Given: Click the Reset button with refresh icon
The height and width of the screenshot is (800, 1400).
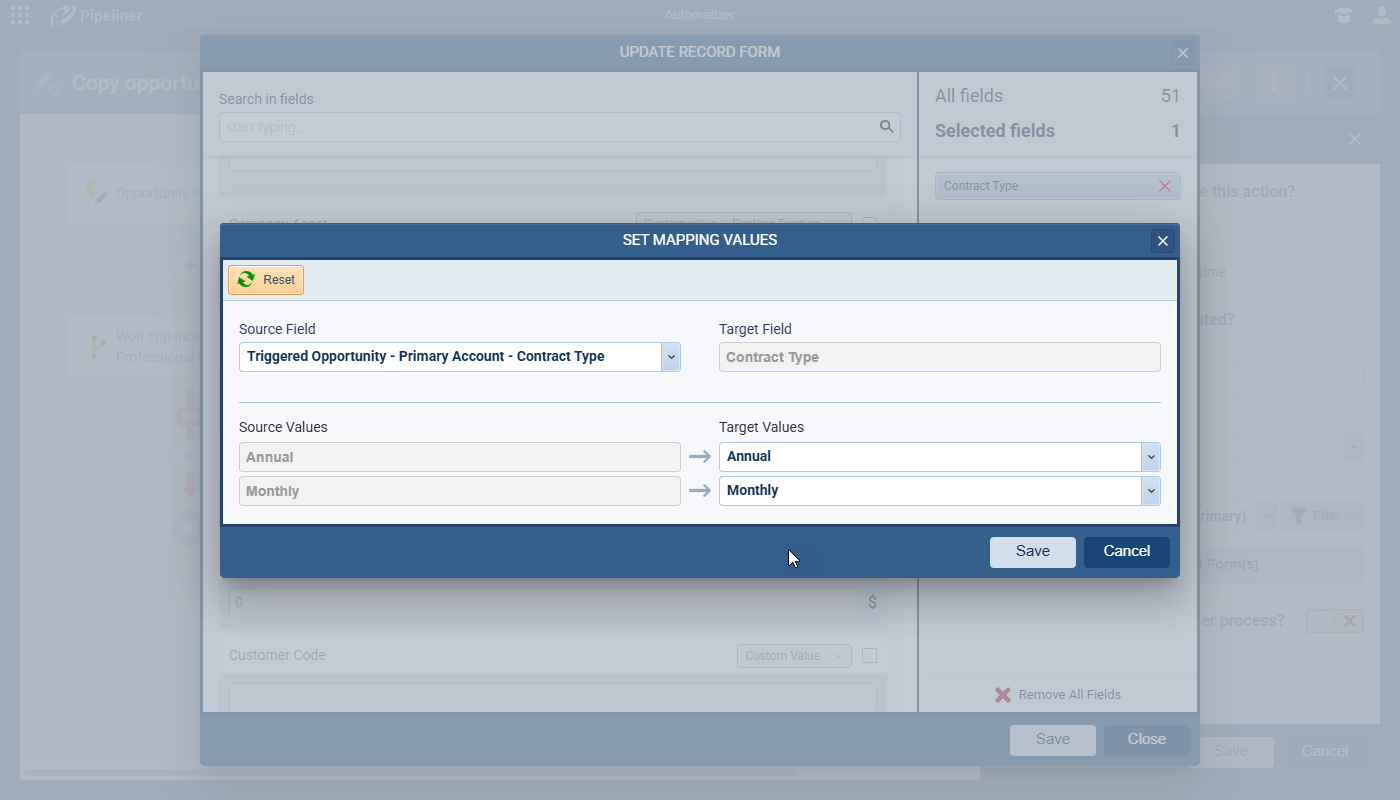Looking at the screenshot, I should 266,280.
